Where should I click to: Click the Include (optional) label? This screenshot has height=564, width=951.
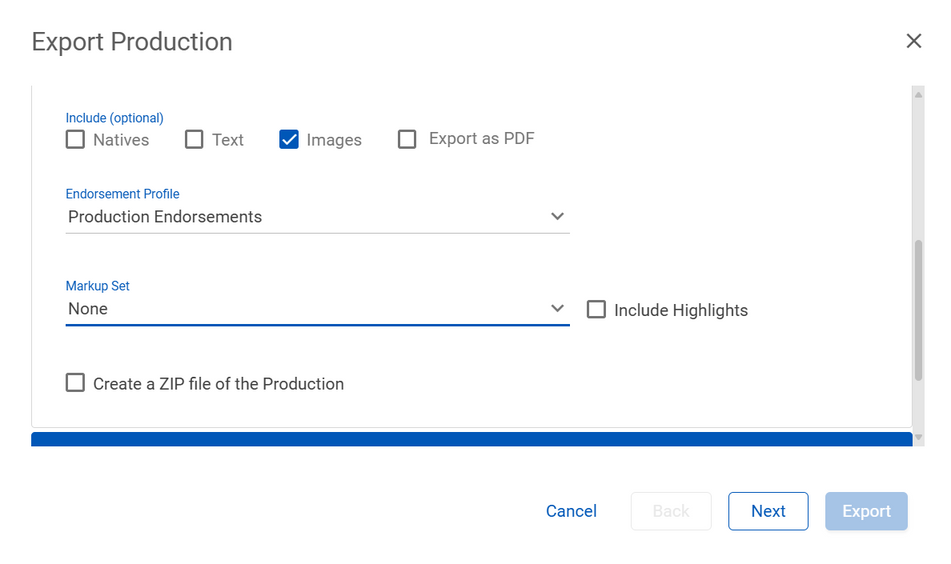(114, 118)
